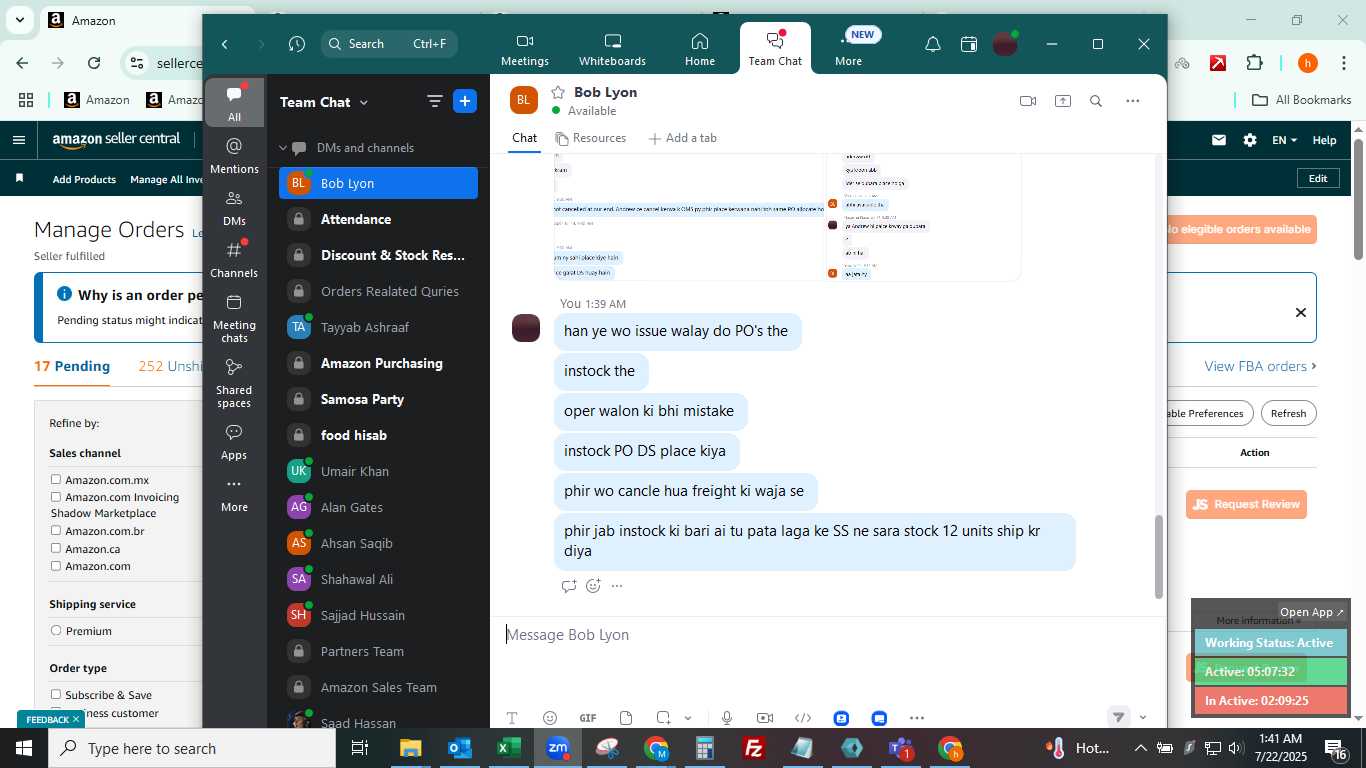Screen dimensions: 1366x768
Task: Open Mentions in Zoom sidebar
Action: (x=234, y=154)
